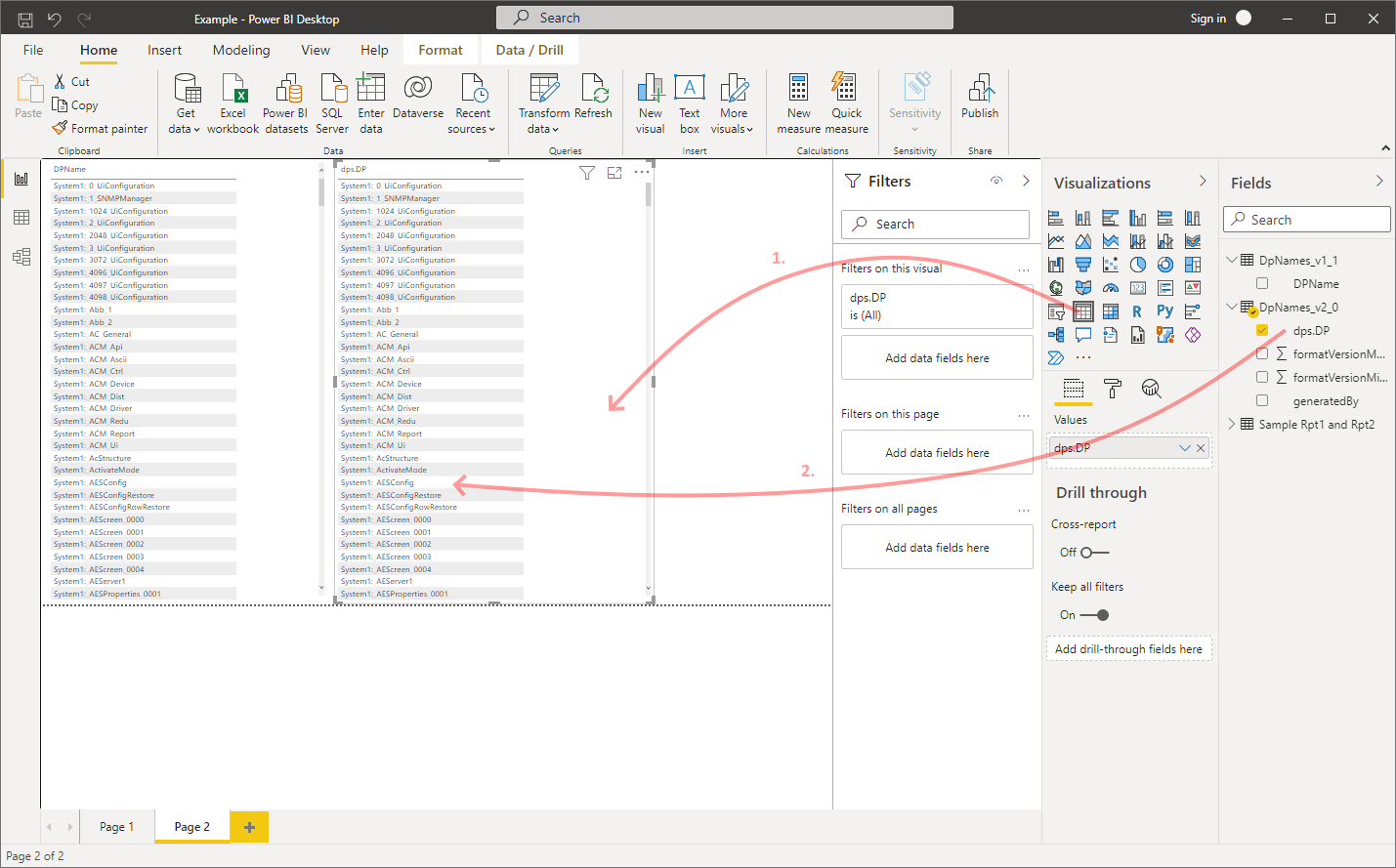Open the Data view sidebar icon
This screenshot has height=868, width=1396.
21,218
